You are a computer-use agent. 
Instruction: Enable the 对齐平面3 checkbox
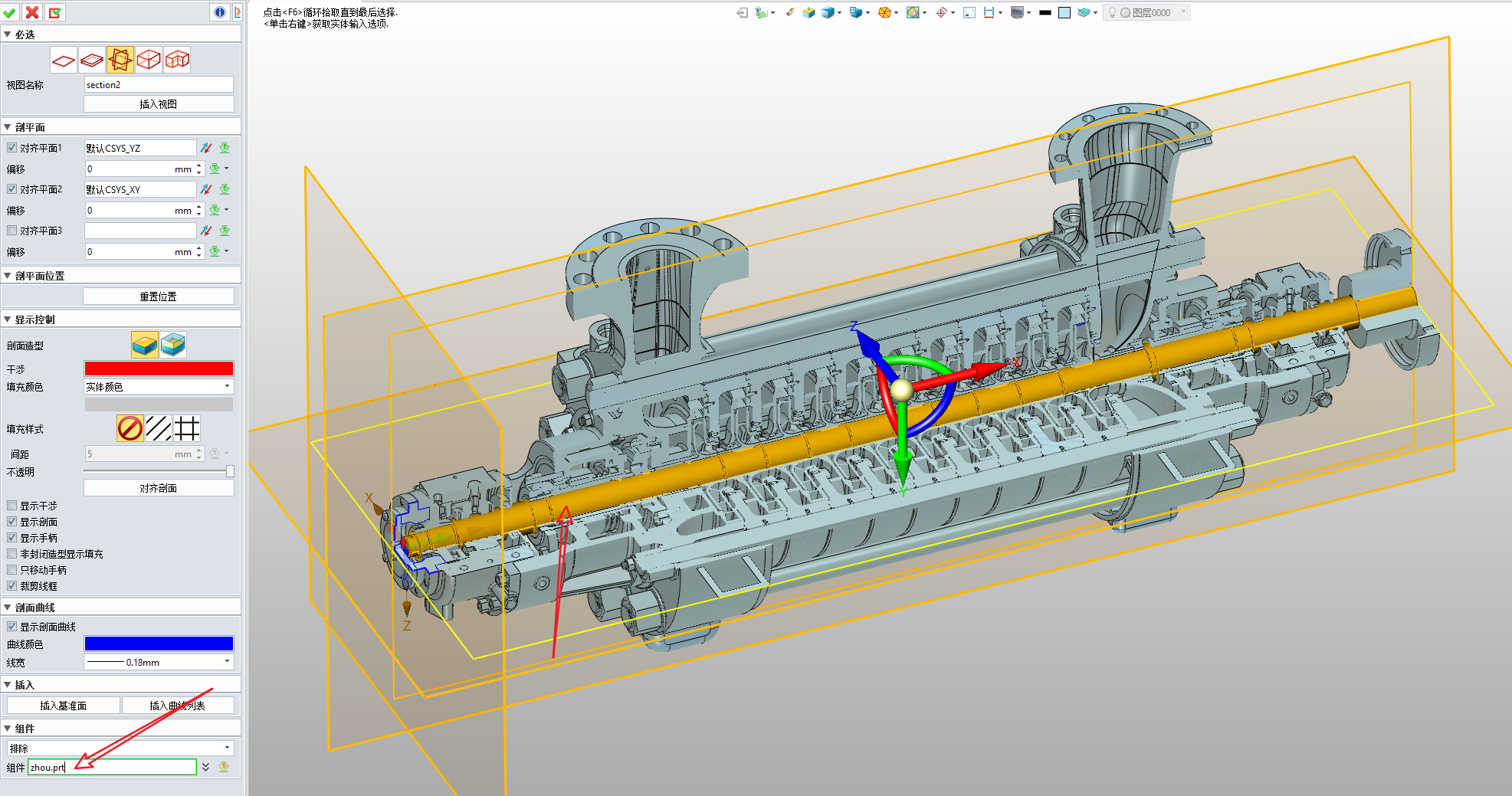tap(12, 231)
